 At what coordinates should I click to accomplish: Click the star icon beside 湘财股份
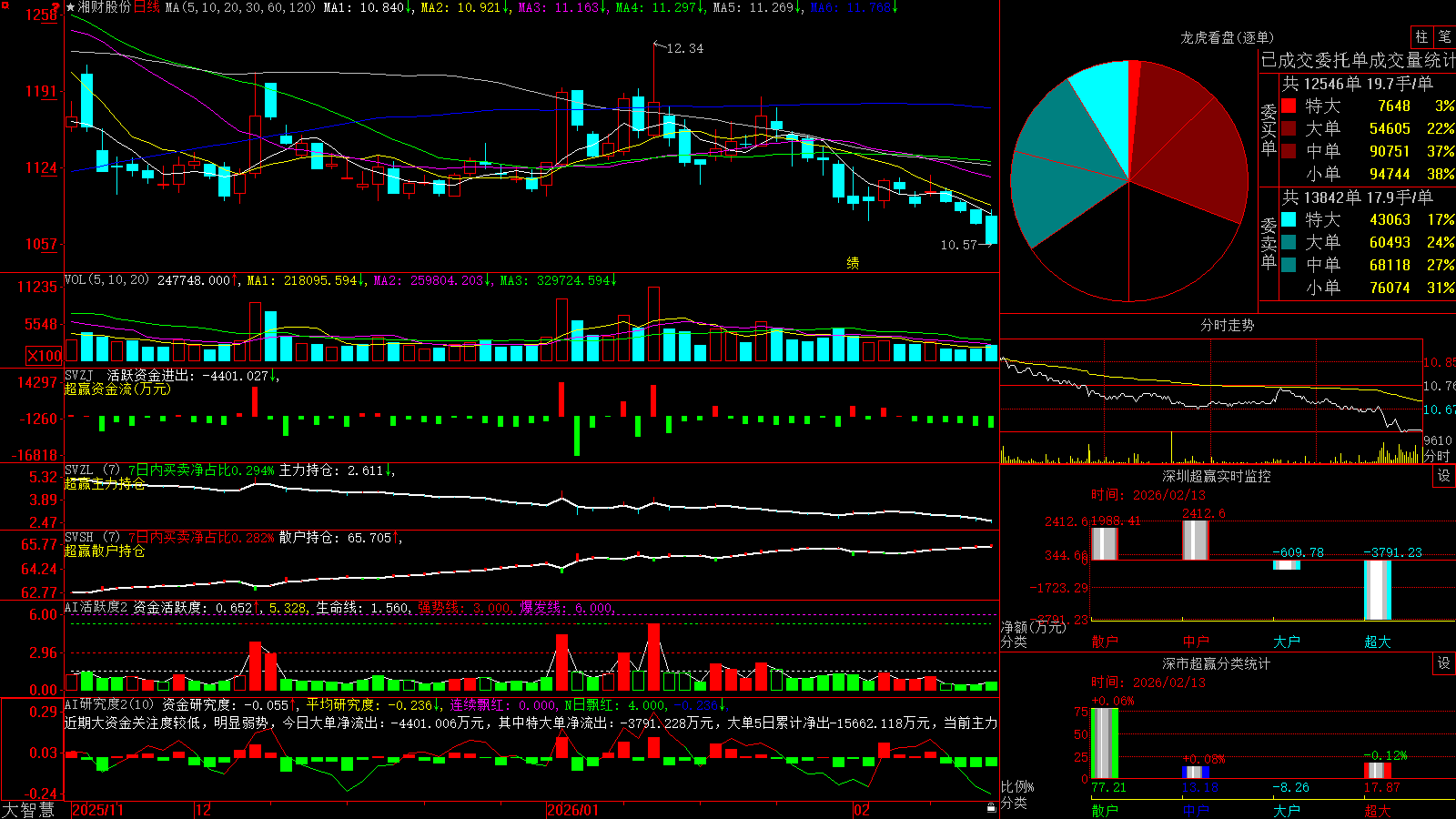tap(70, 7)
